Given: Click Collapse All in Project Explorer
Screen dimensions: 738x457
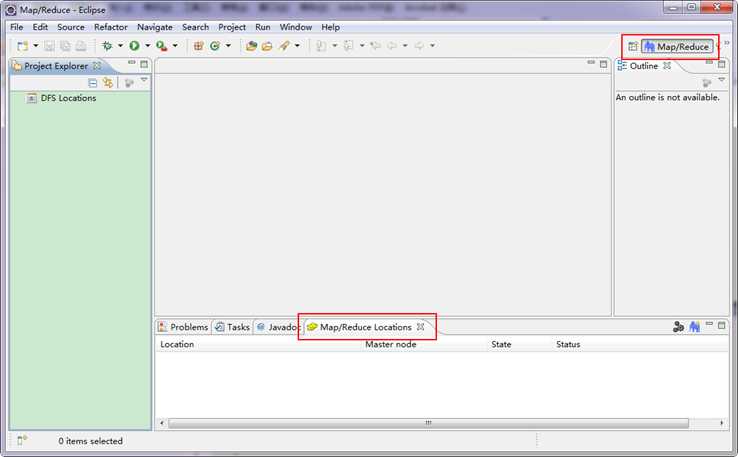Looking at the screenshot, I should pyautogui.click(x=93, y=83).
